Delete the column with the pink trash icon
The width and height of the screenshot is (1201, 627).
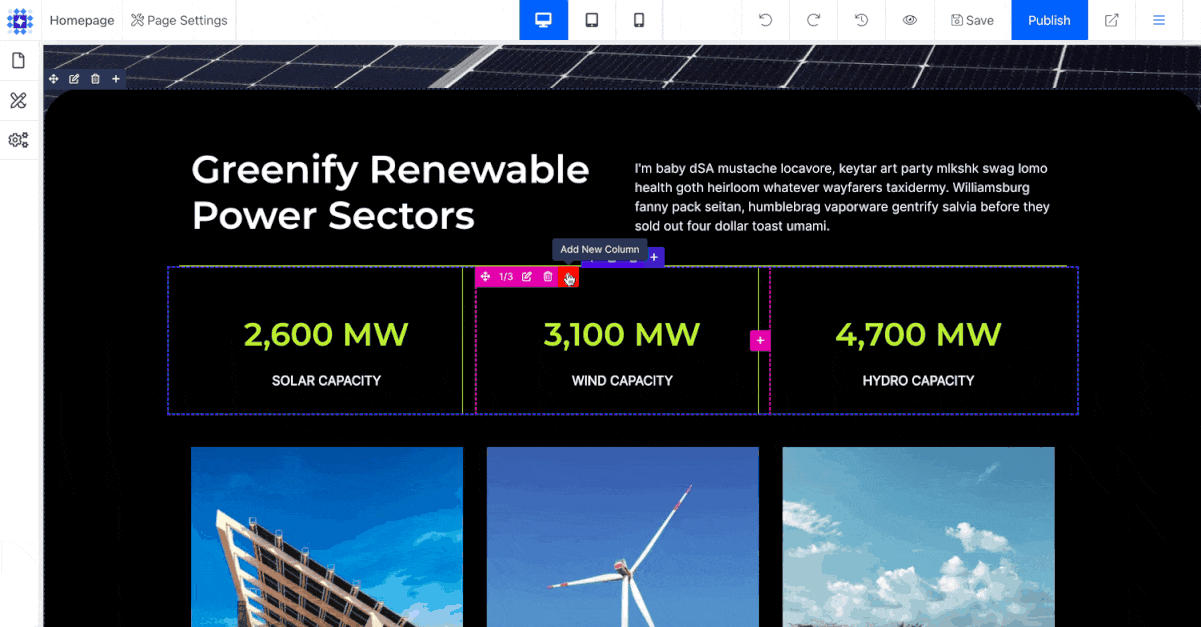click(x=548, y=277)
